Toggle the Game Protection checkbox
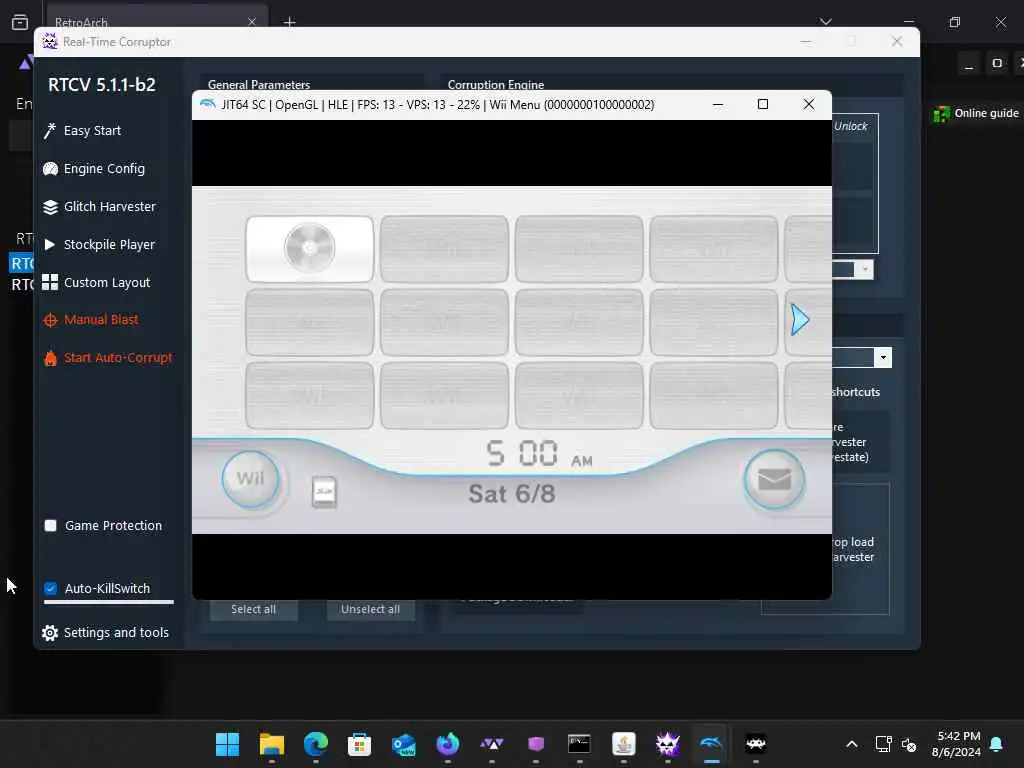The height and width of the screenshot is (768, 1024). coord(50,526)
